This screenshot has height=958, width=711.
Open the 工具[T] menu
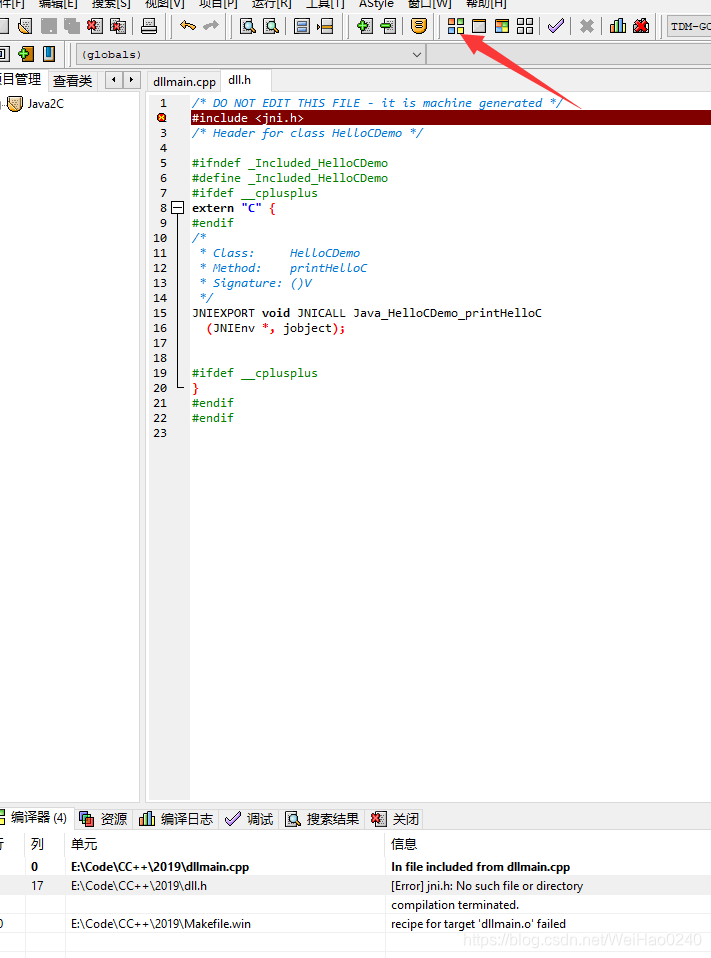pyautogui.click(x=325, y=4)
